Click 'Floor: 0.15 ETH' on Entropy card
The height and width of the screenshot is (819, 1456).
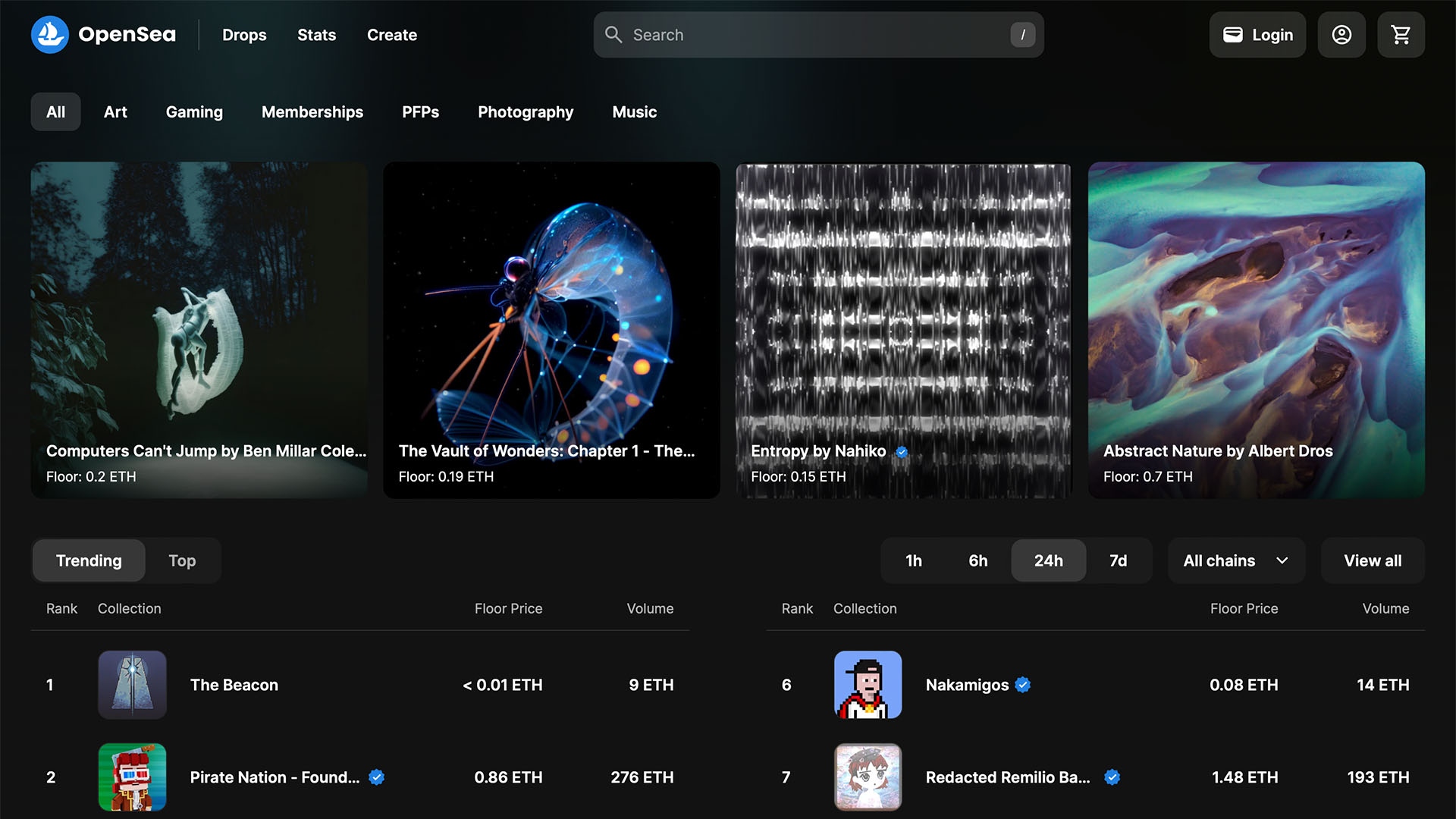click(x=799, y=476)
